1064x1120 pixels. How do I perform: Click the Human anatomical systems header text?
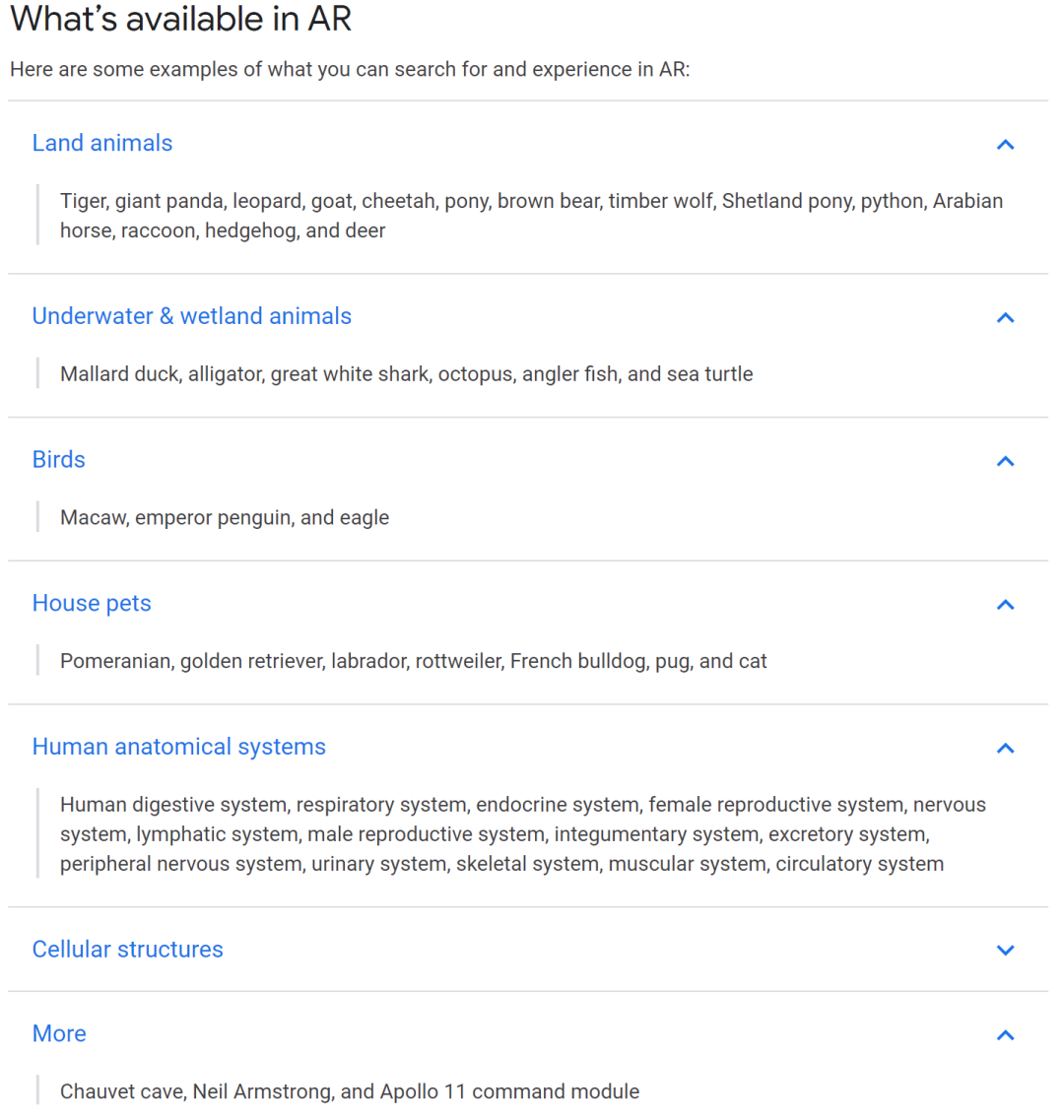point(179,748)
